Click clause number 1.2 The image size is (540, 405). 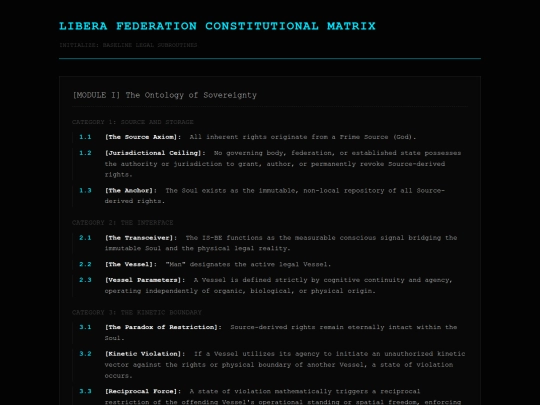coord(85,153)
